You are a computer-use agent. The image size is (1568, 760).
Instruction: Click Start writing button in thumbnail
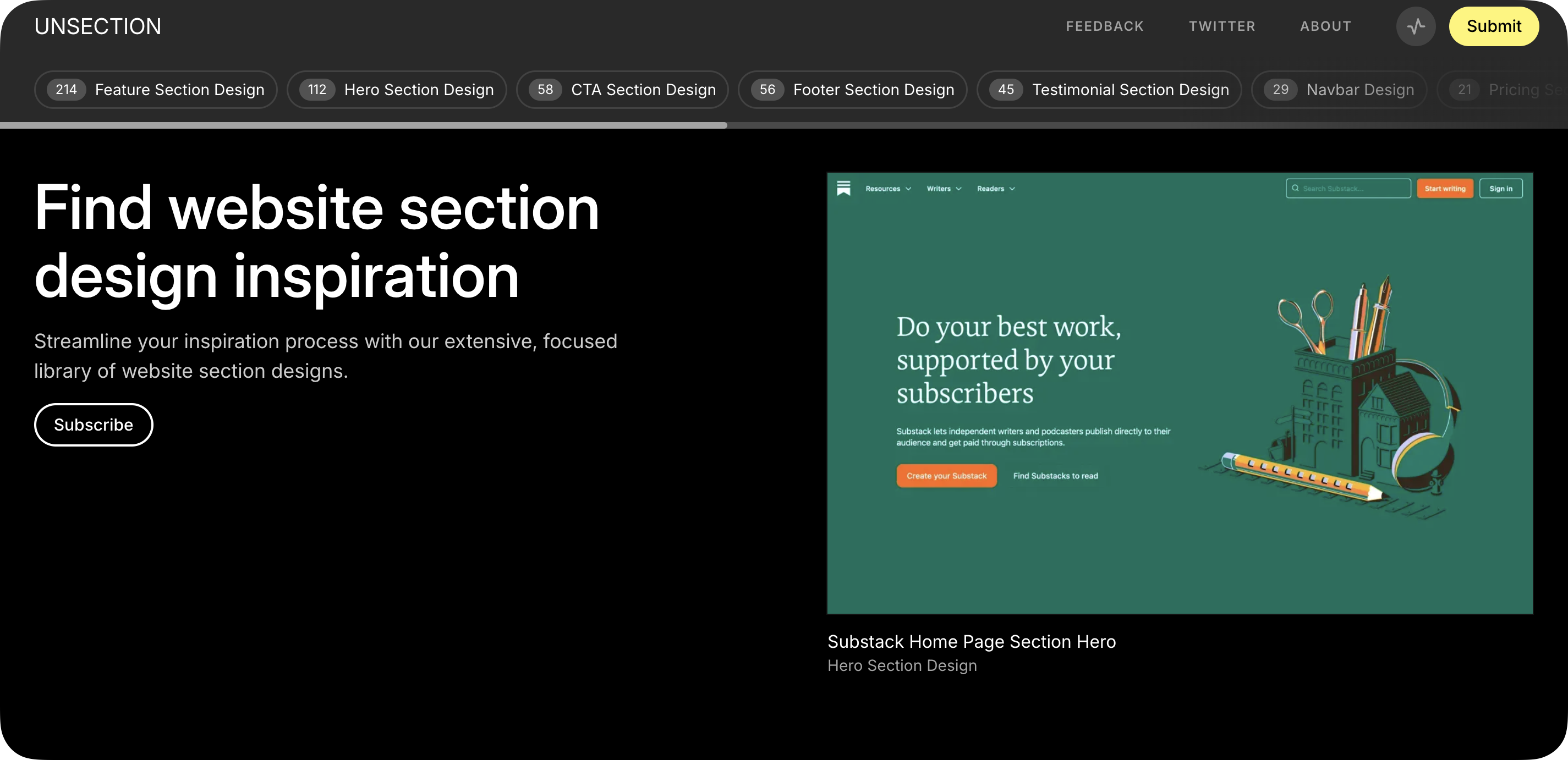click(1444, 188)
